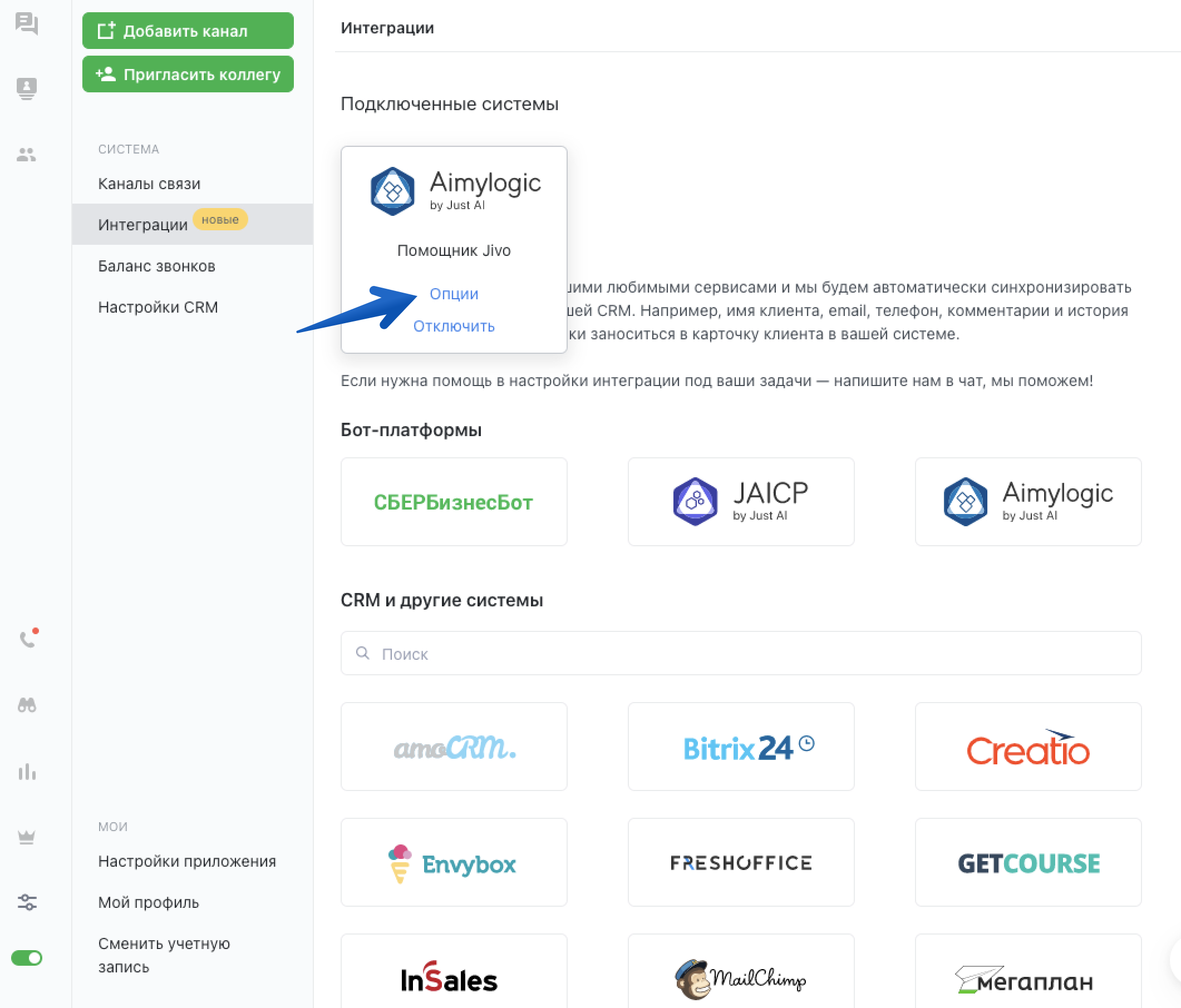Click the новые badge next to Интеграции
Screen dimensions: 1181x1008
coord(220,219)
